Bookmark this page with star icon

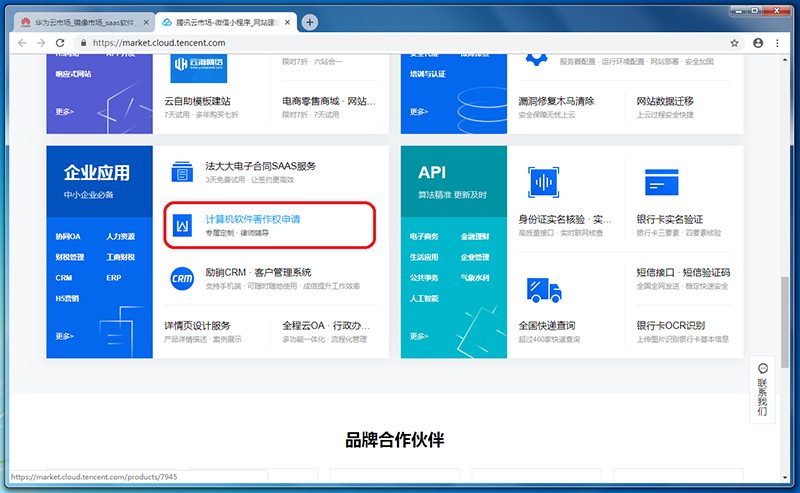point(734,43)
